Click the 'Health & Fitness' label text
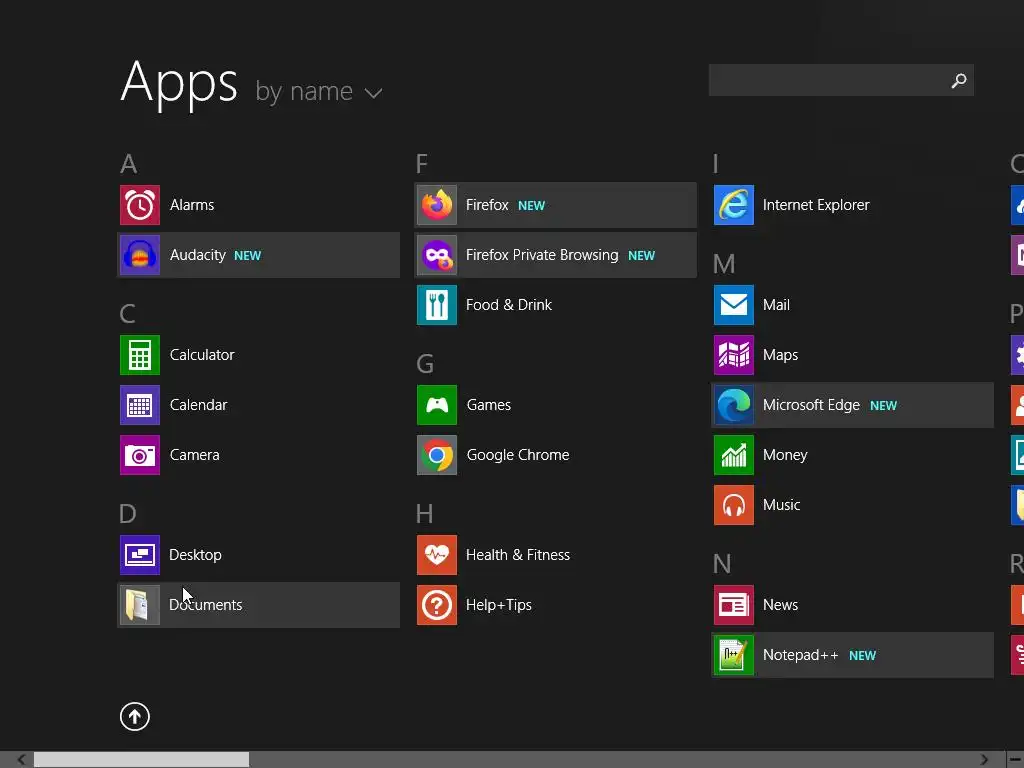 [x=518, y=555]
